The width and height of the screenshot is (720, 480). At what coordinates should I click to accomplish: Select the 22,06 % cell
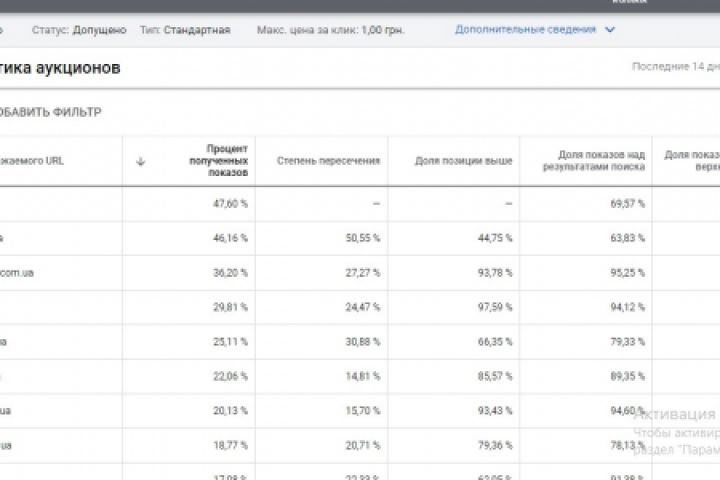click(230, 376)
